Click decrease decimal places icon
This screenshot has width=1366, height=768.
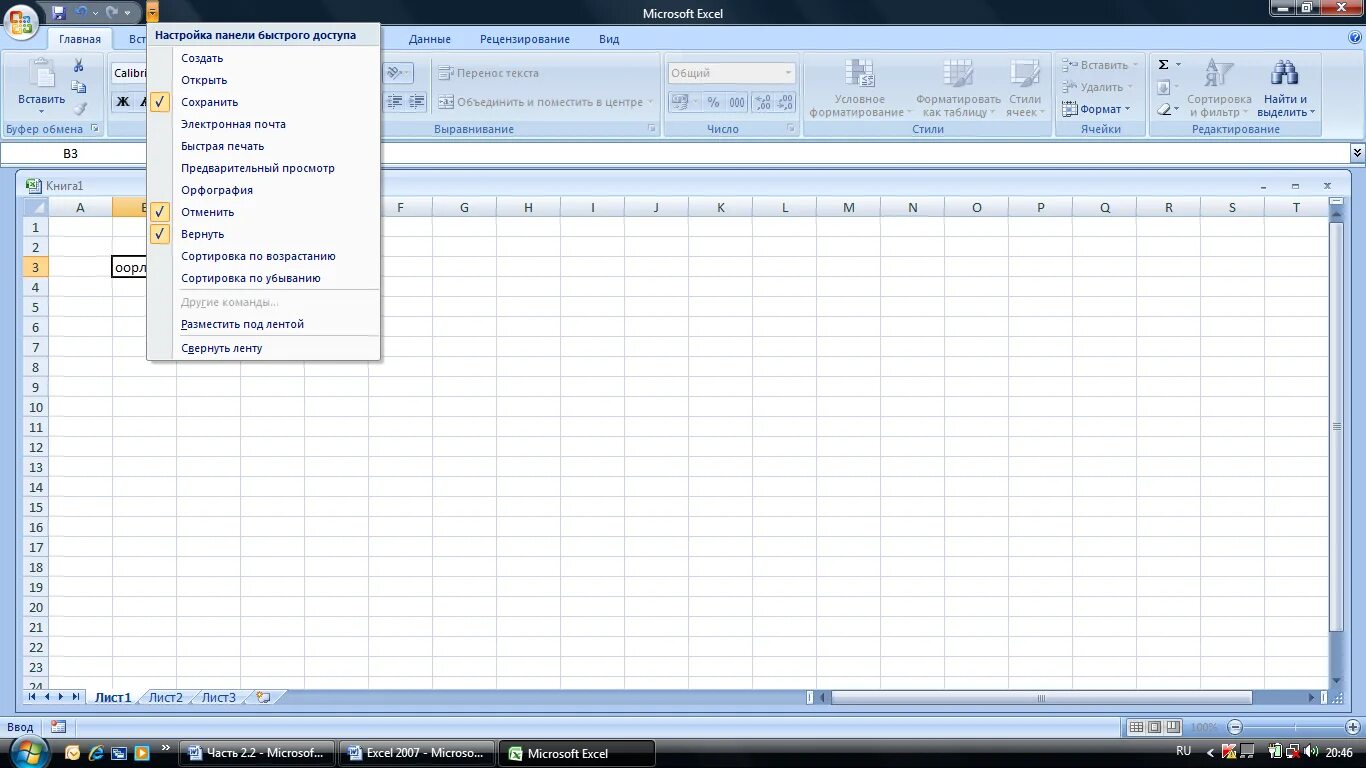tap(785, 102)
